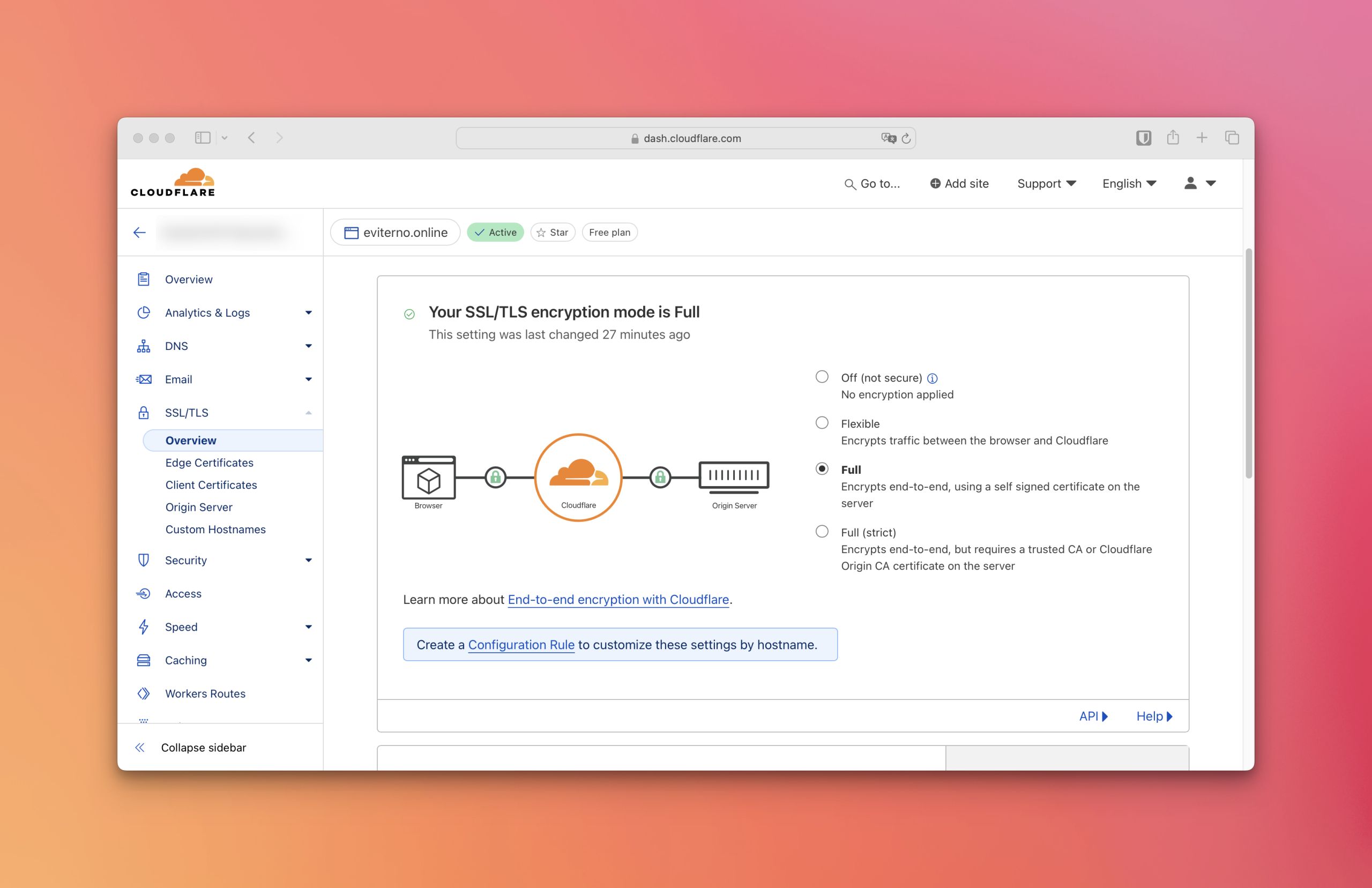This screenshot has width=1372, height=888.
Task: Open the End-to-end encryption with Cloudflare link
Action: (618, 600)
